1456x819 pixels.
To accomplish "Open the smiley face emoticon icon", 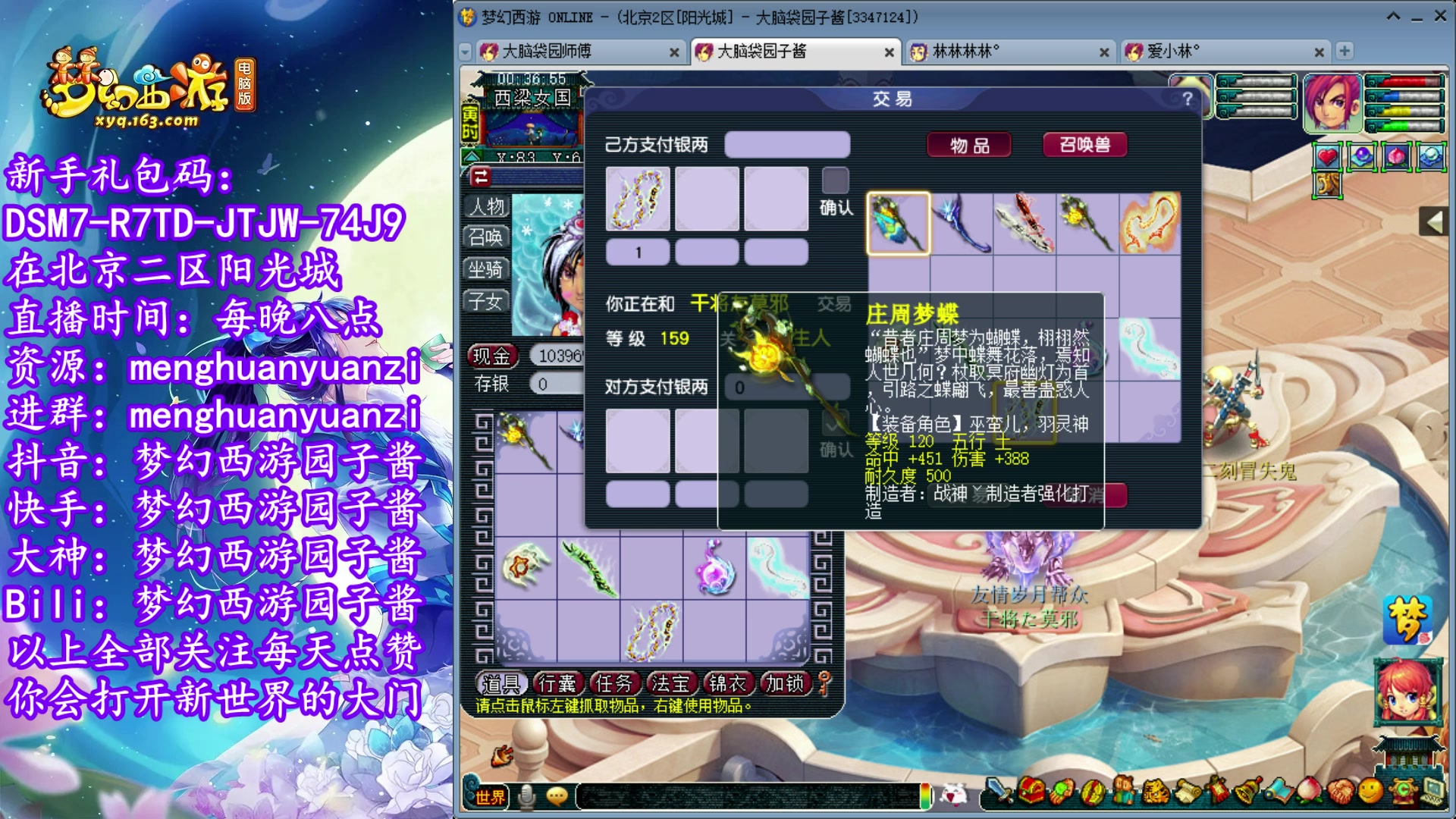I will click(1370, 791).
